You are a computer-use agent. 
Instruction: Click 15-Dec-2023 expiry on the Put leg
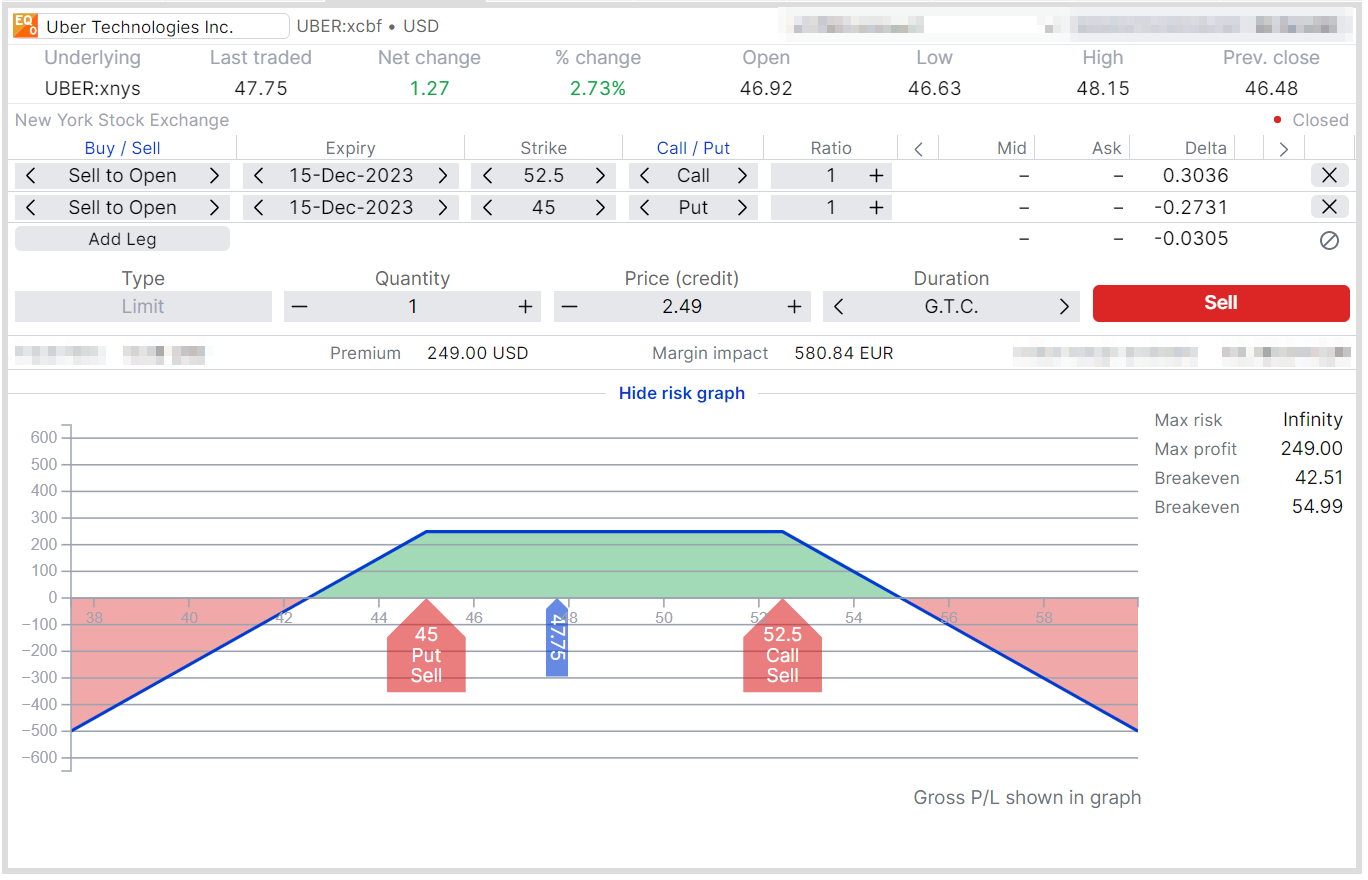click(x=351, y=208)
